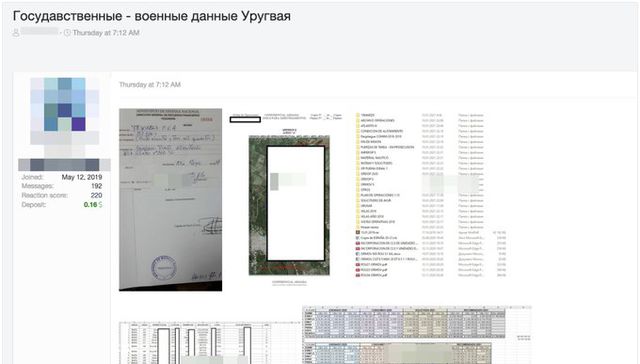Click the clock icon in the thread header
The image size is (640, 364).
coord(67,33)
